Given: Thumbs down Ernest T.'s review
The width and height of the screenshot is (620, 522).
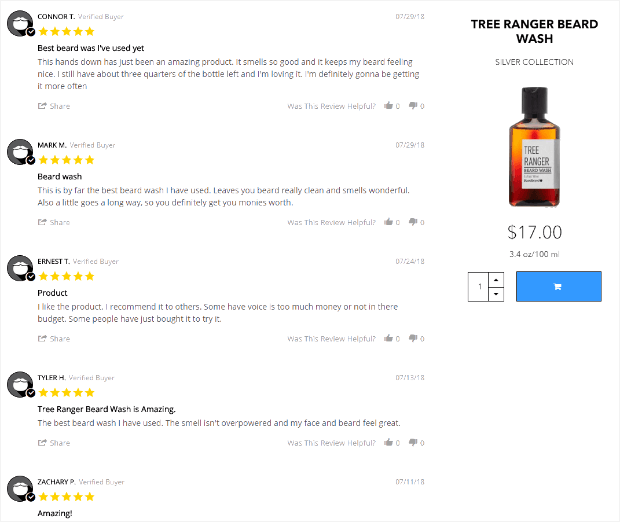Looking at the screenshot, I should 412,339.
